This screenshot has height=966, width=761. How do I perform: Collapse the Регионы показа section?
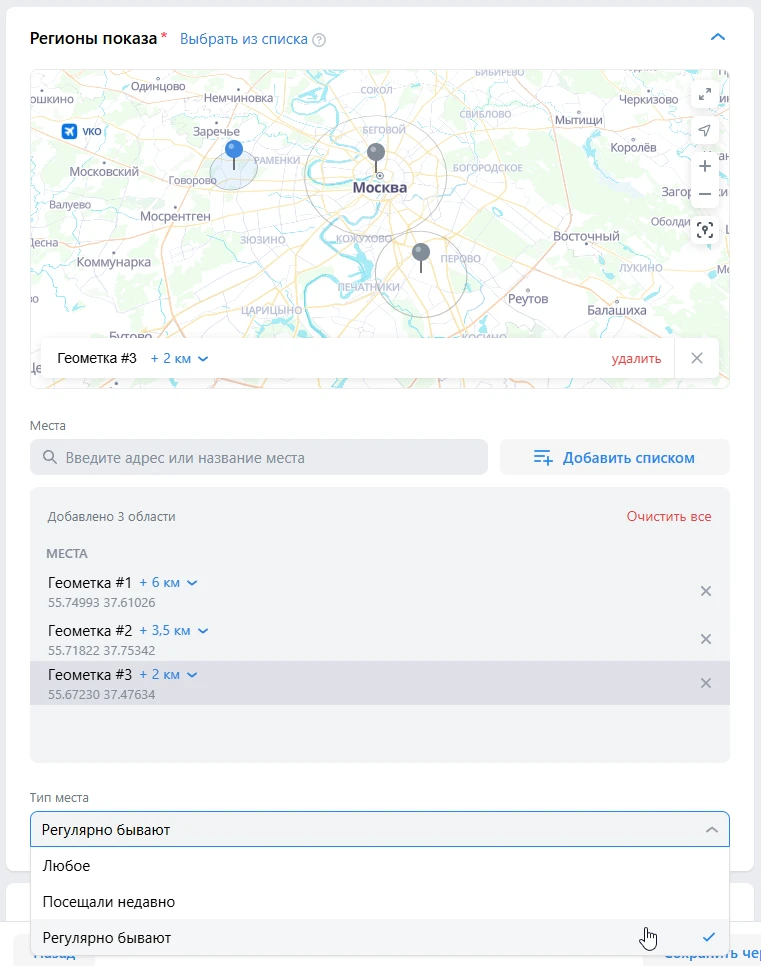(x=717, y=38)
